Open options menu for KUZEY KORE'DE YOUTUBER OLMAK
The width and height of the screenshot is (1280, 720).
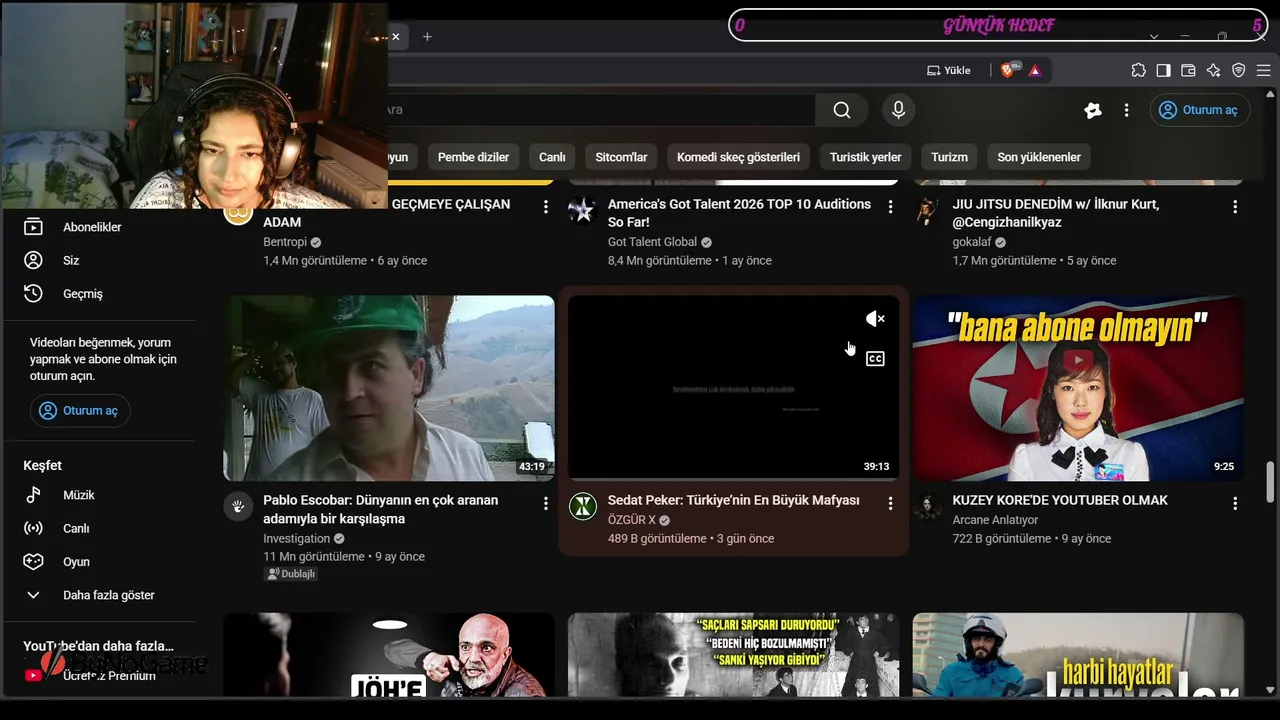[x=1235, y=504]
